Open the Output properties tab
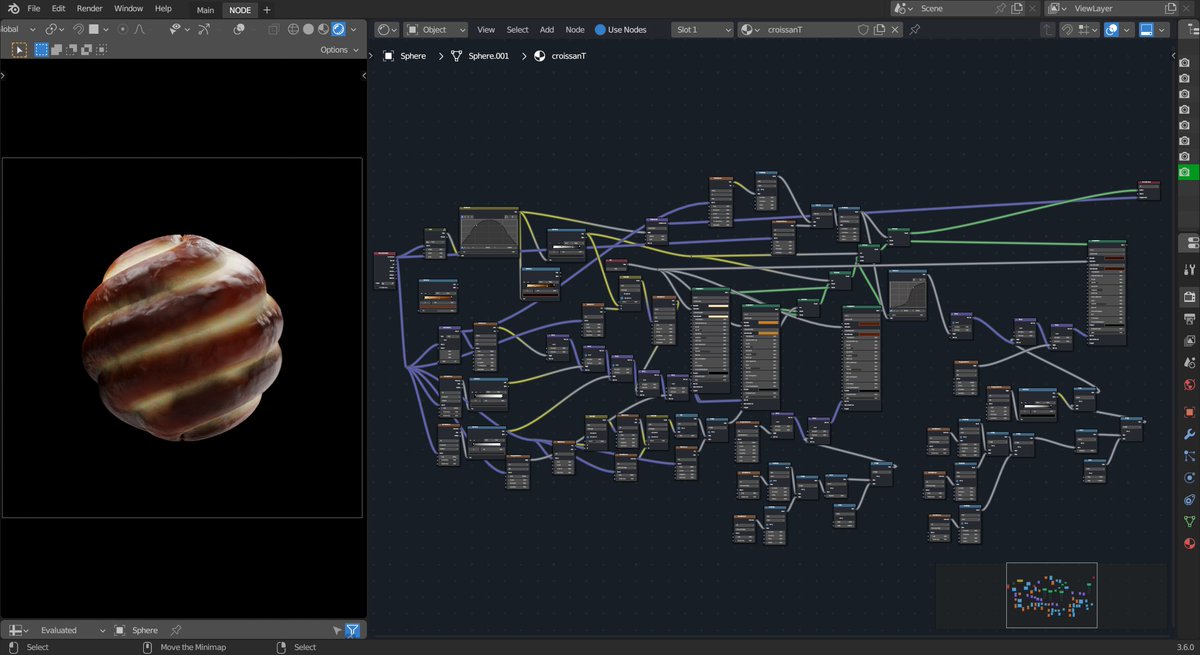 tap(1189, 319)
